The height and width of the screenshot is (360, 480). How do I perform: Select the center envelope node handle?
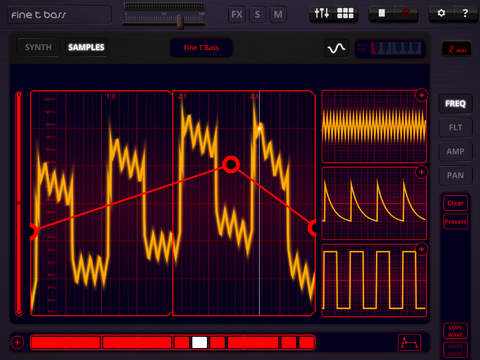(x=231, y=164)
